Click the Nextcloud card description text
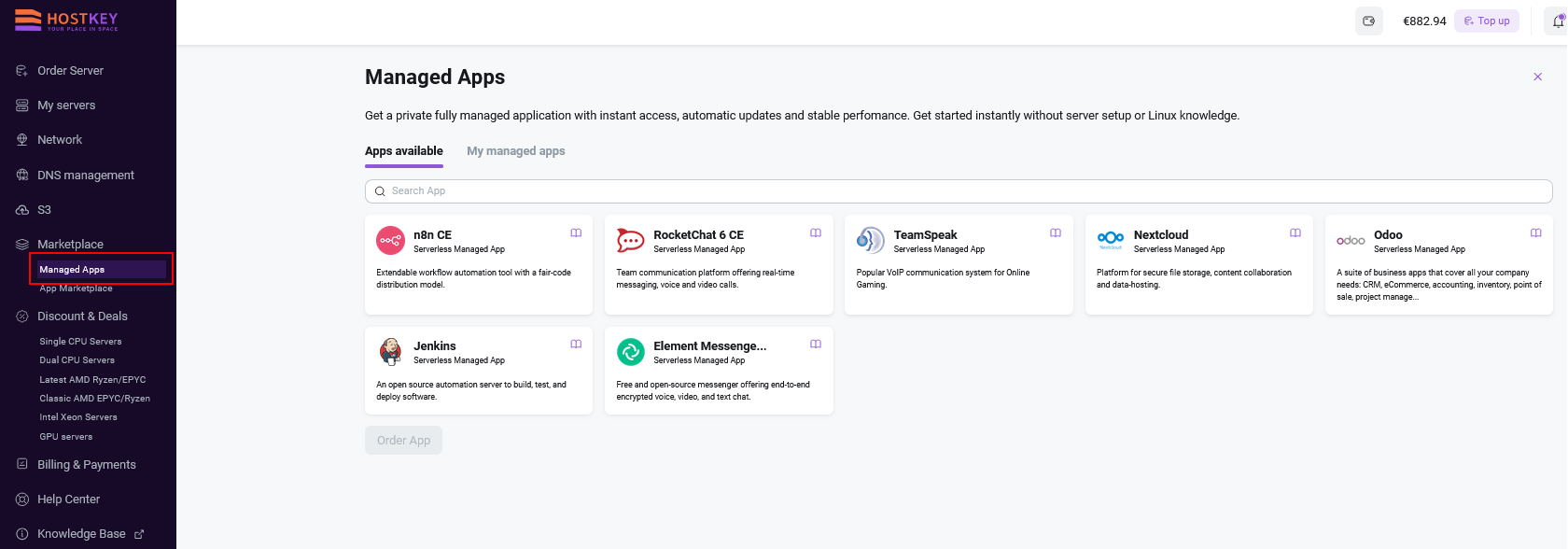The width and height of the screenshot is (1568, 549). point(1194,279)
